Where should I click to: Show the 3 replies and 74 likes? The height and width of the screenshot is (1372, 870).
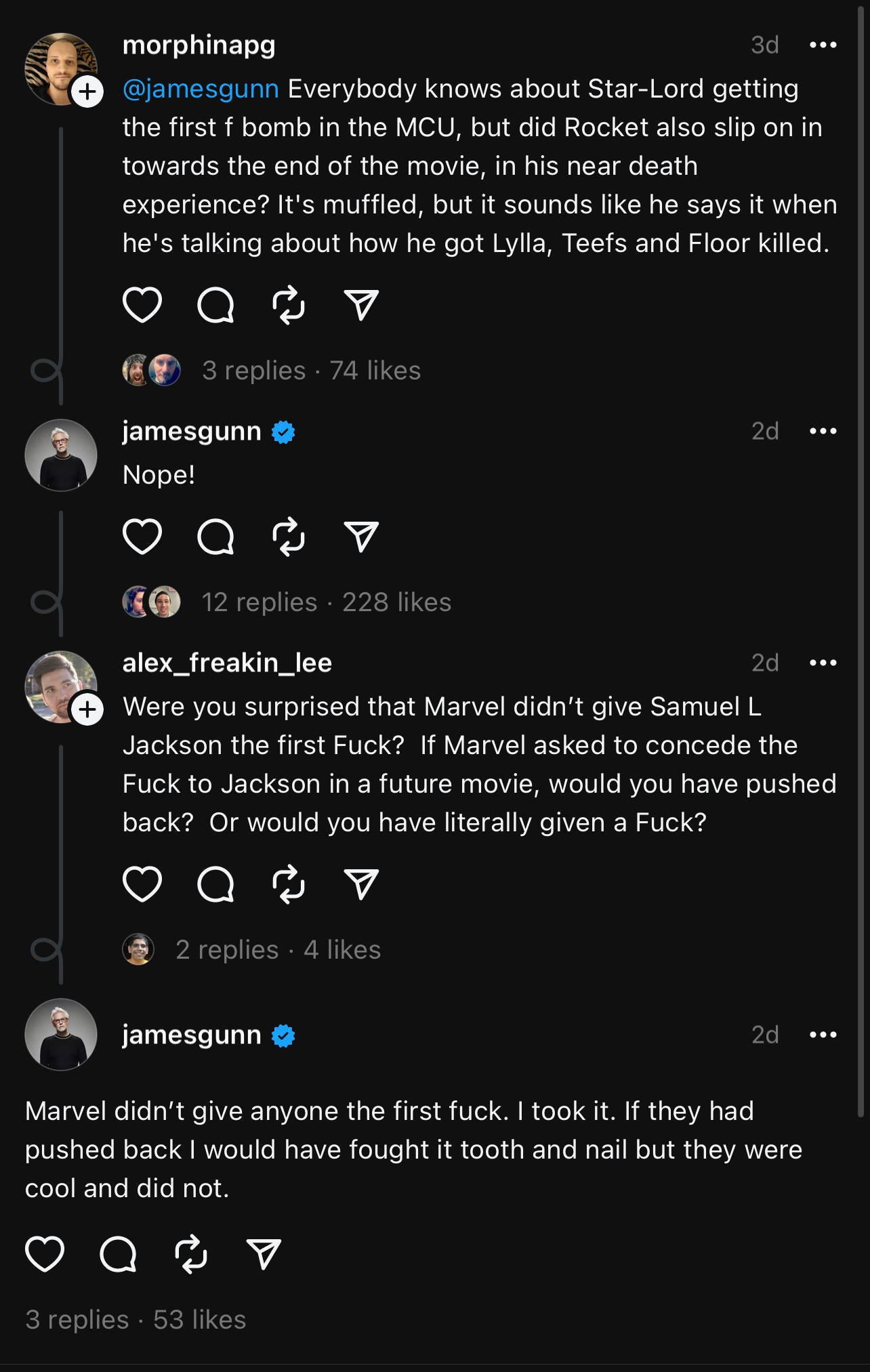(310, 371)
